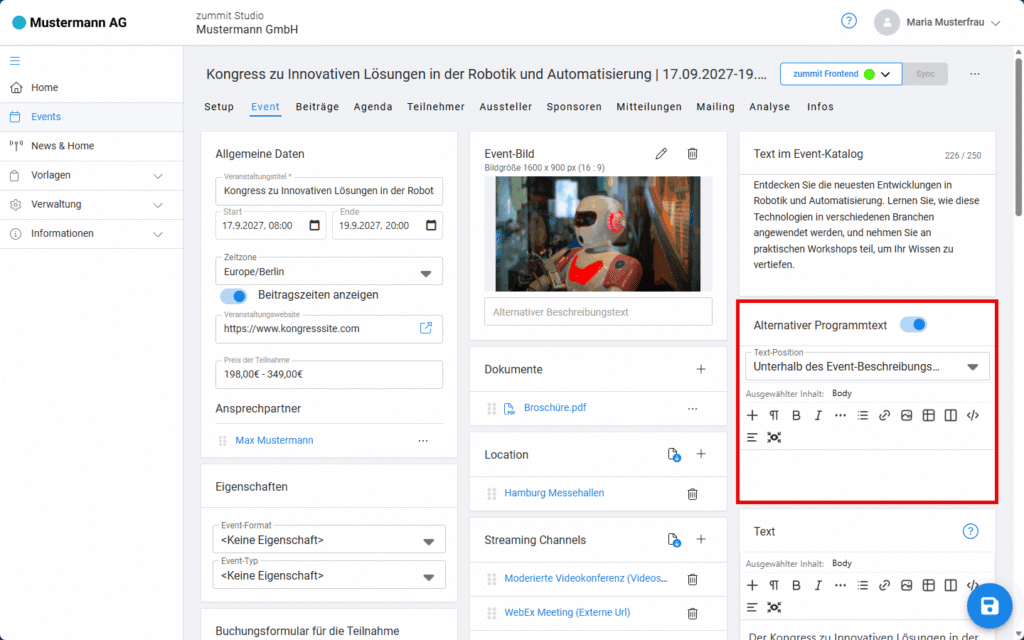This screenshot has height=640, width=1024.
Task: Remove Hamburg Messehallen with its trash icon
Action: (692, 493)
